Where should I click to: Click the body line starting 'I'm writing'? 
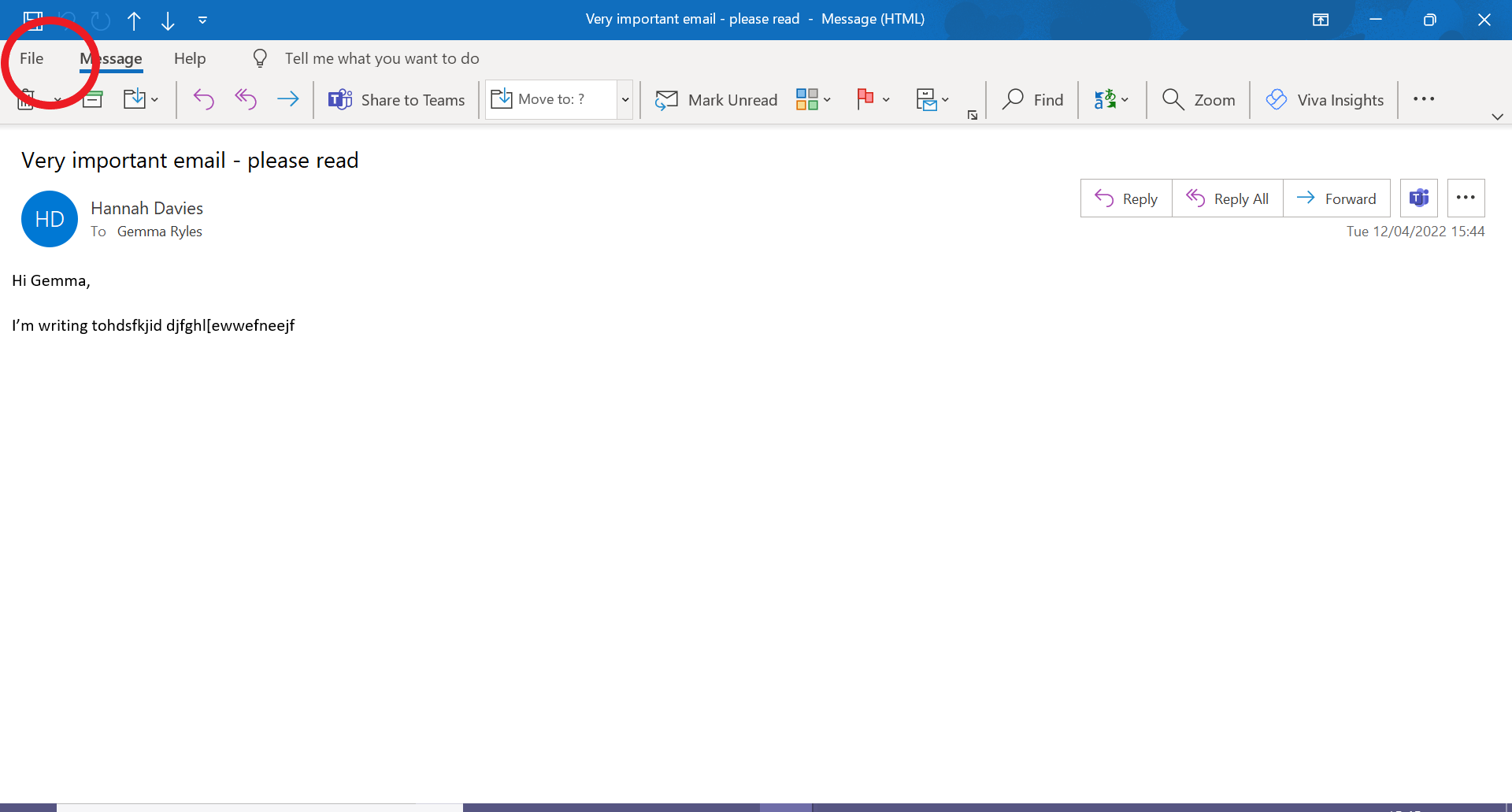(x=154, y=326)
